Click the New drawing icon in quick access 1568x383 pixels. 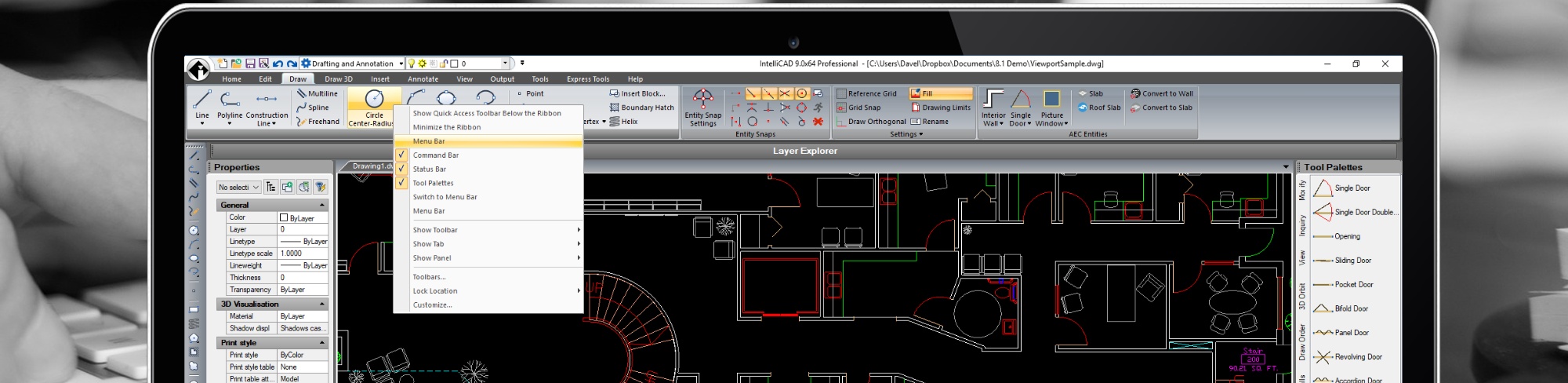tap(223, 64)
